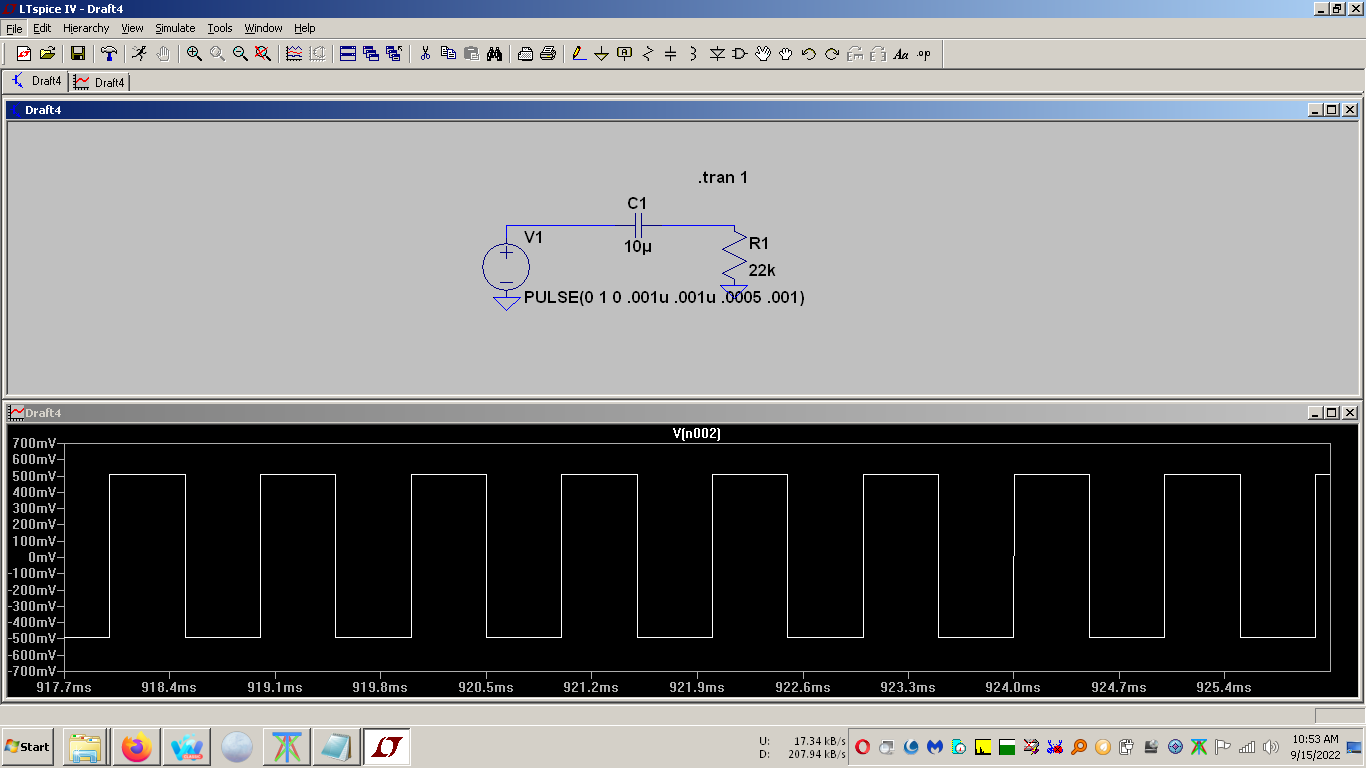
Task: Click the V(n002) trace label
Action: [x=697, y=433]
